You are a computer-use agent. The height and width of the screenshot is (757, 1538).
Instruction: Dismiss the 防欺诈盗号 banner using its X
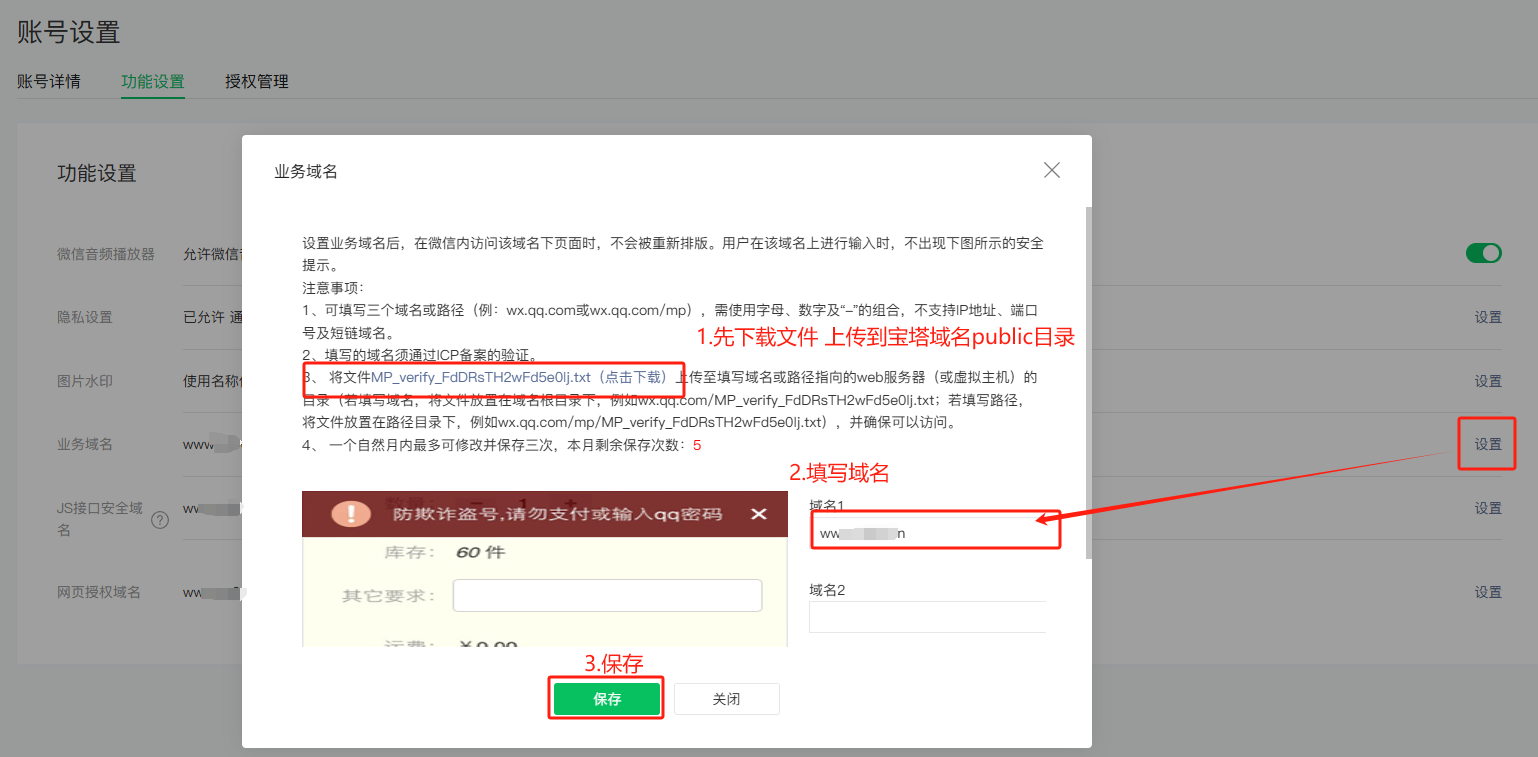(759, 514)
